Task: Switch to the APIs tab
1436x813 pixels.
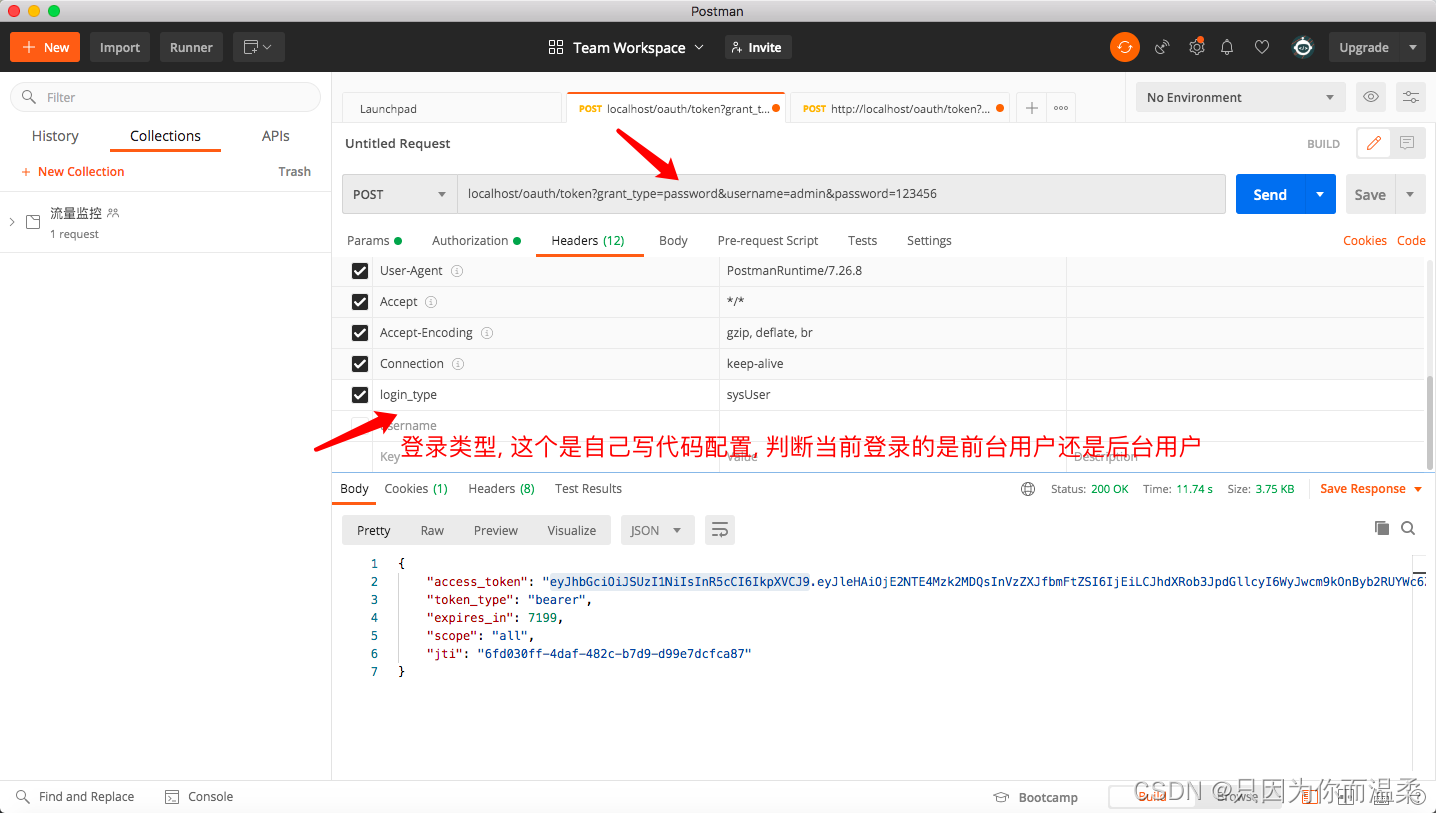Action: click(x=276, y=136)
